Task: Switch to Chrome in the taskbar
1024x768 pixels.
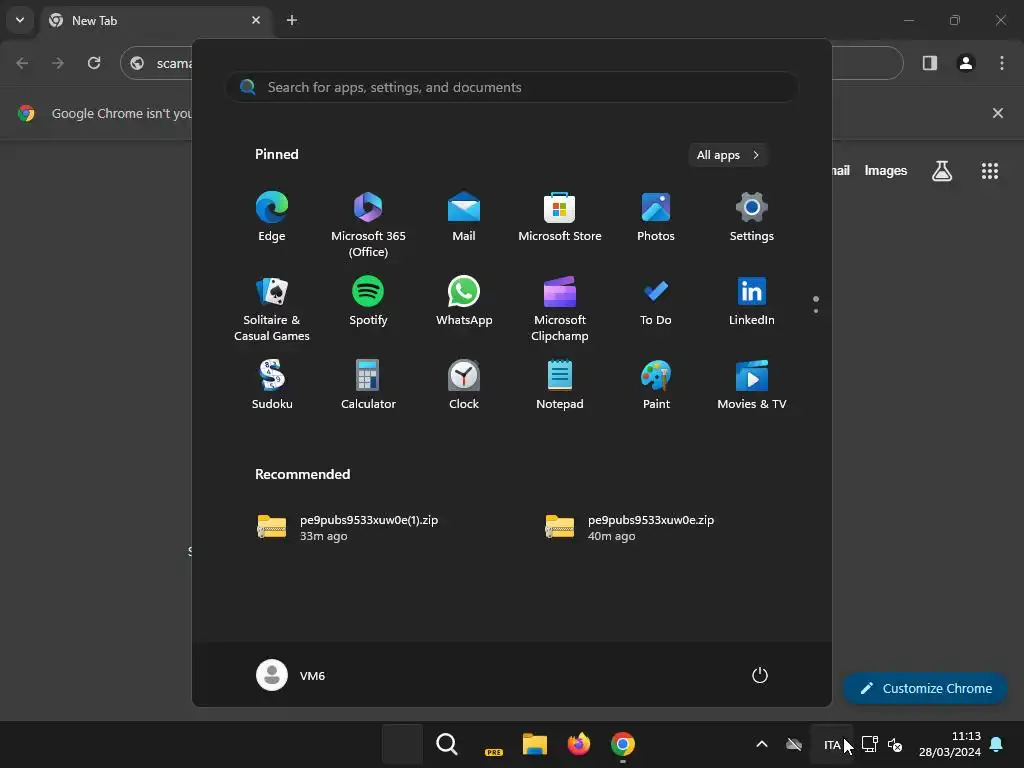Action: point(622,744)
